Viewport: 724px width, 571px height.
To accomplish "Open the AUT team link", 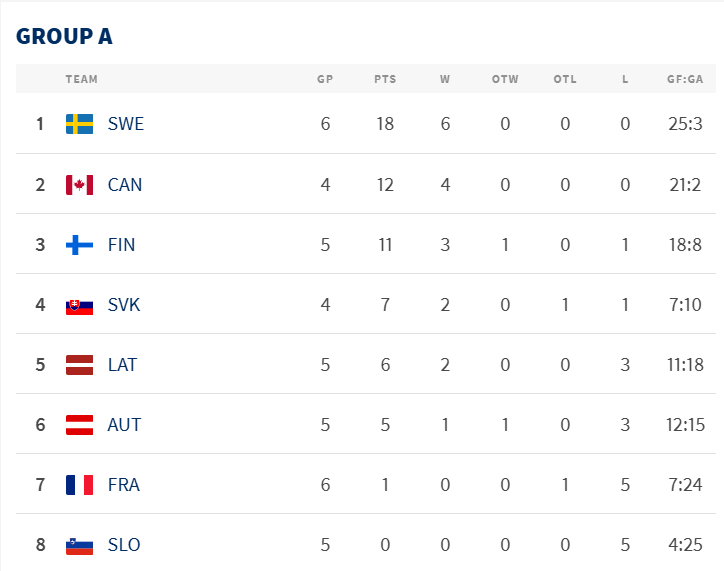I will pos(124,425).
